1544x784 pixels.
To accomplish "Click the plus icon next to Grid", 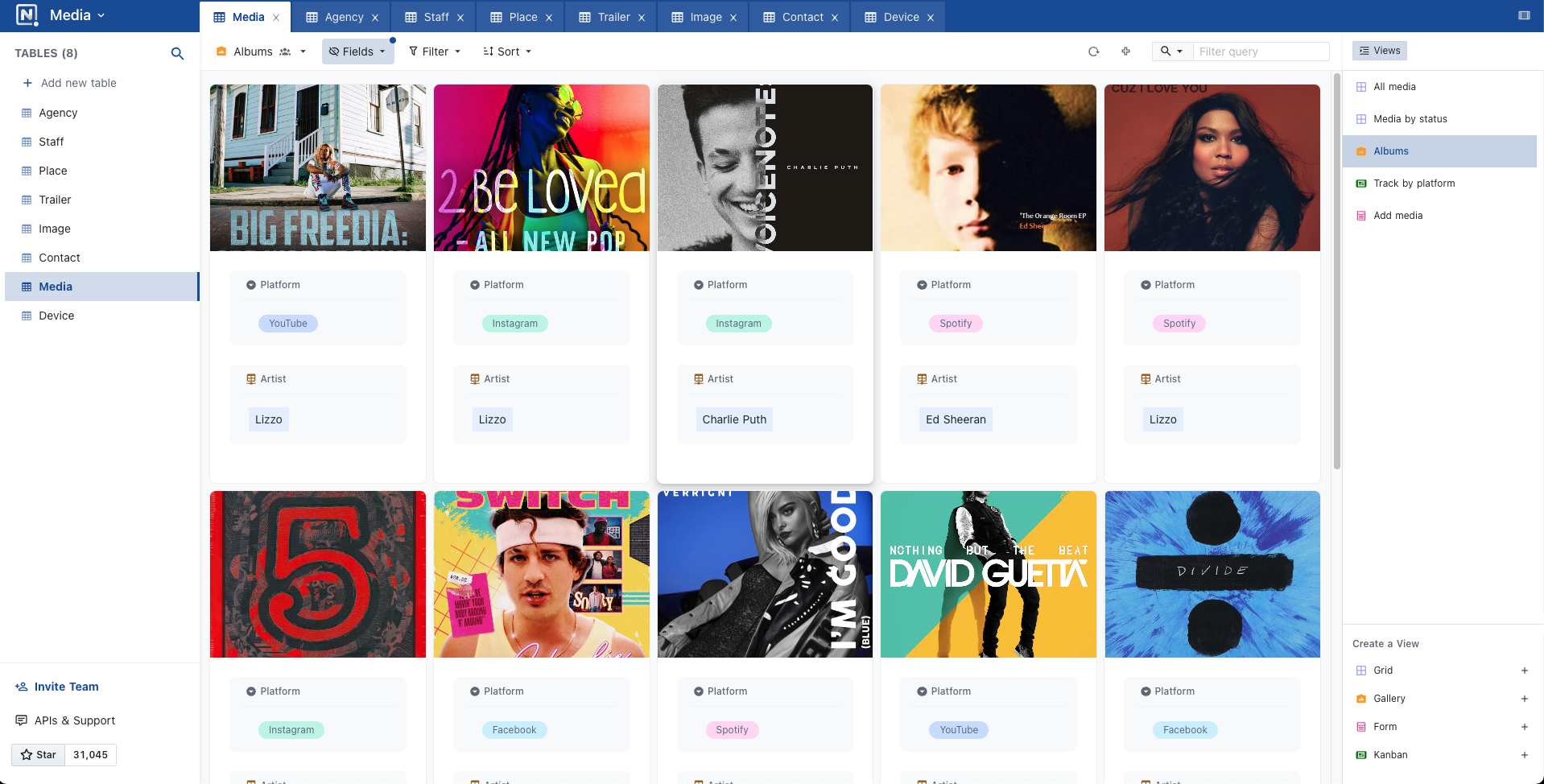I will [x=1525, y=671].
